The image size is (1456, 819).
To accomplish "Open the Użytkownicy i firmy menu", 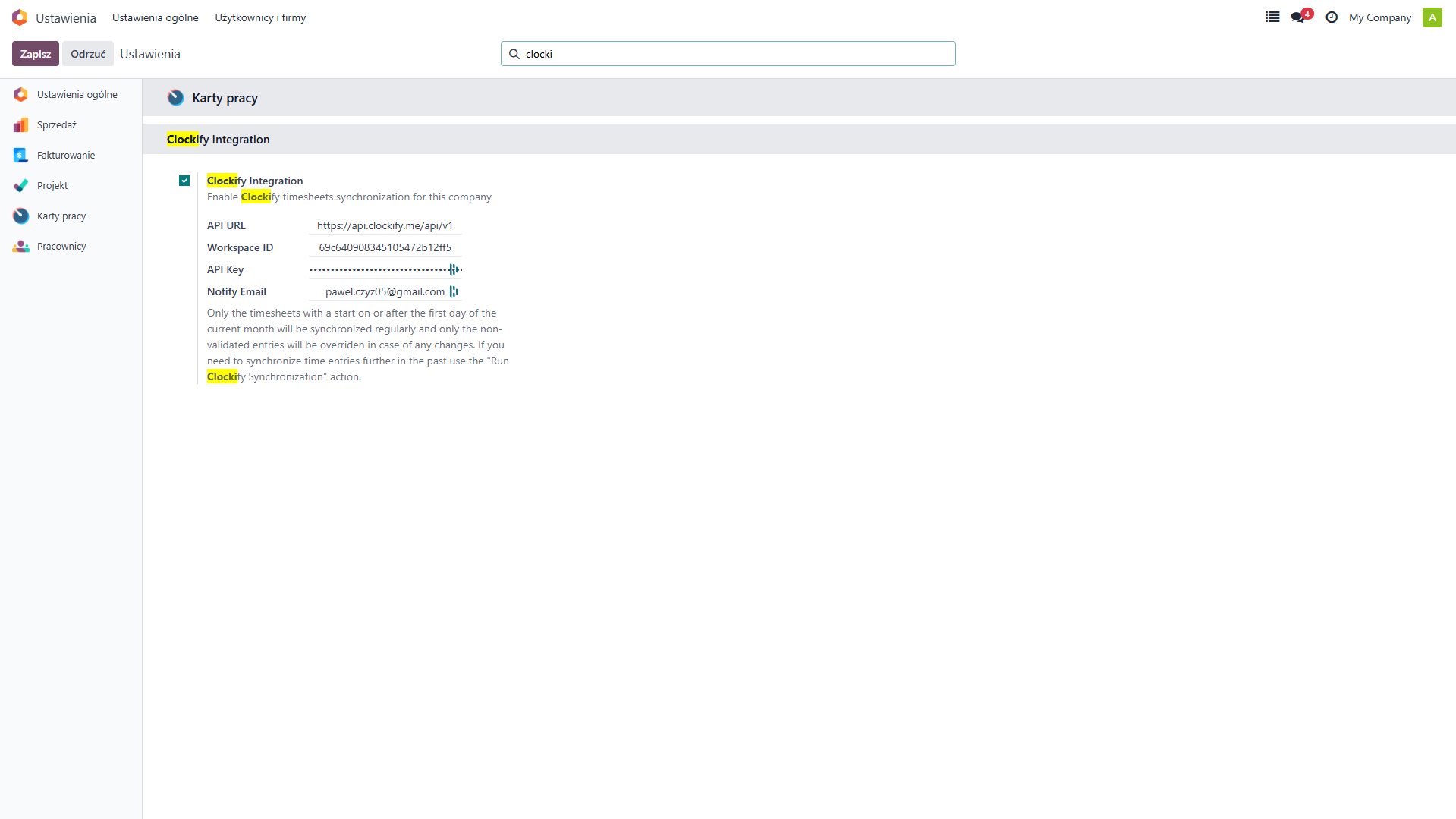I will pyautogui.click(x=260, y=17).
